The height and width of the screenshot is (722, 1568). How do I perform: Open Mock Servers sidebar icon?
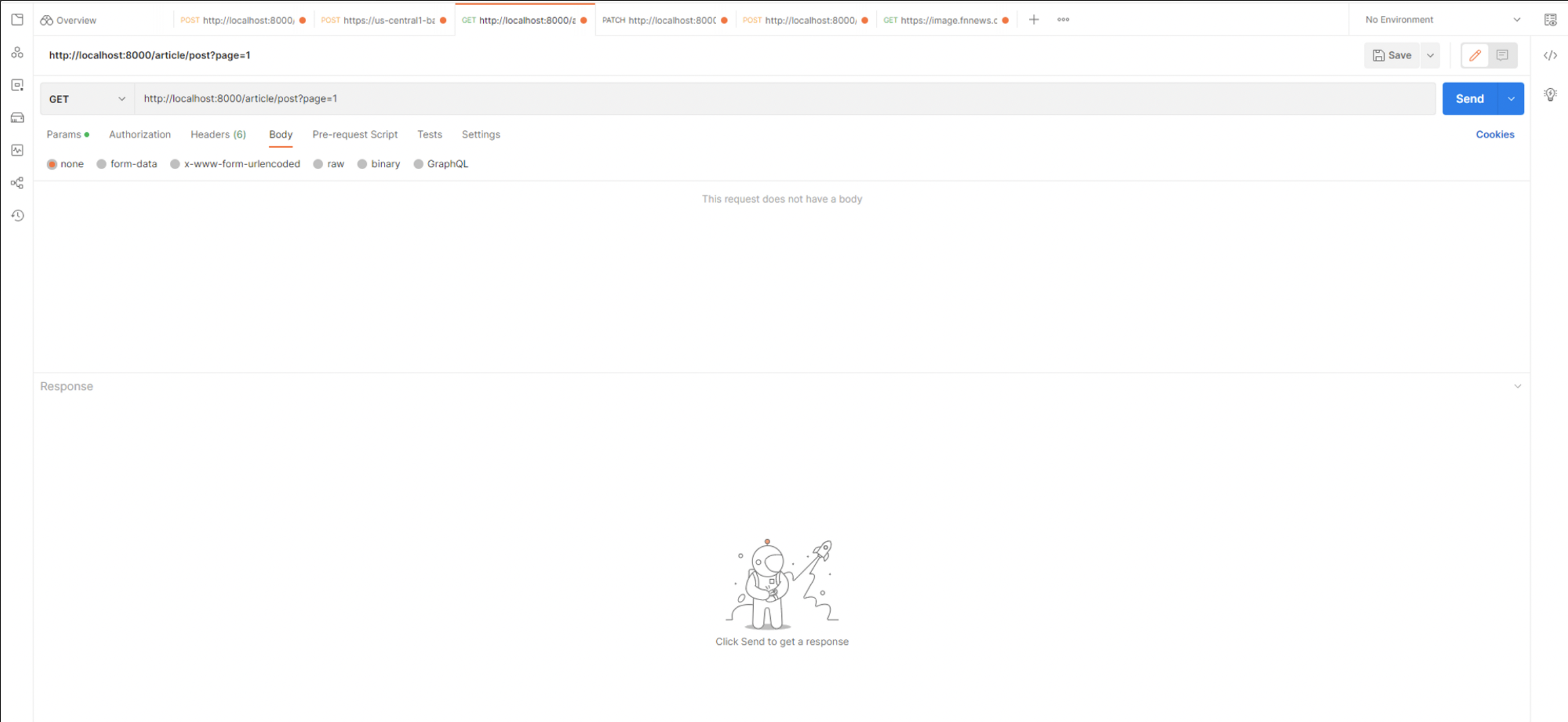[x=17, y=117]
